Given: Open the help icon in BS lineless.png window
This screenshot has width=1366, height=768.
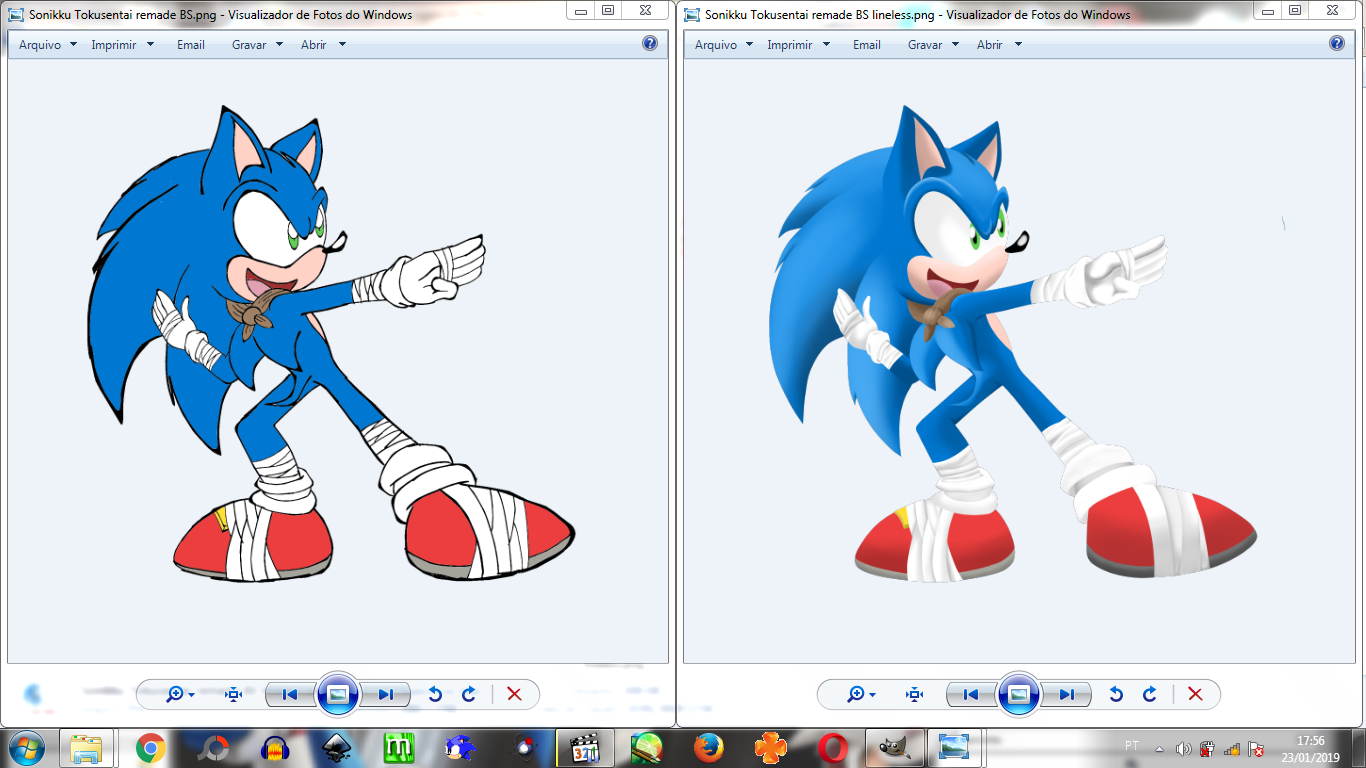Looking at the screenshot, I should click(x=1337, y=43).
